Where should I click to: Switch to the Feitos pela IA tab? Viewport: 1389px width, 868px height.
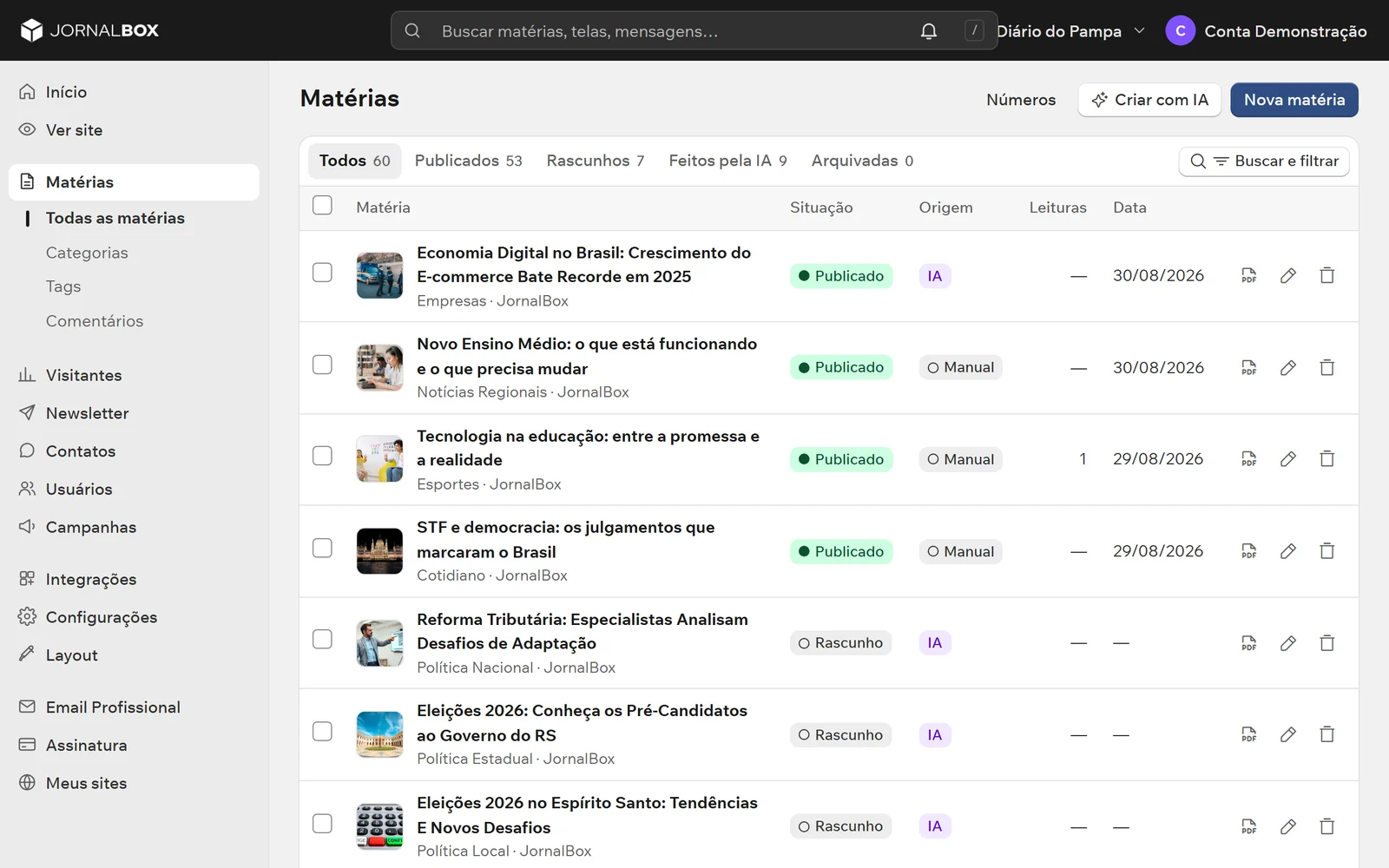click(x=727, y=161)
